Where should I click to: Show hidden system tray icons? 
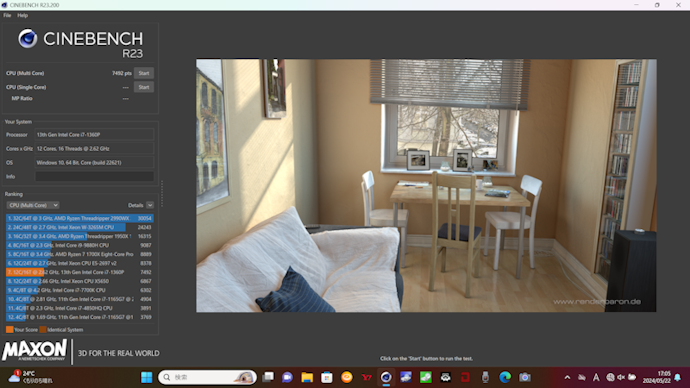coord(567,377)
